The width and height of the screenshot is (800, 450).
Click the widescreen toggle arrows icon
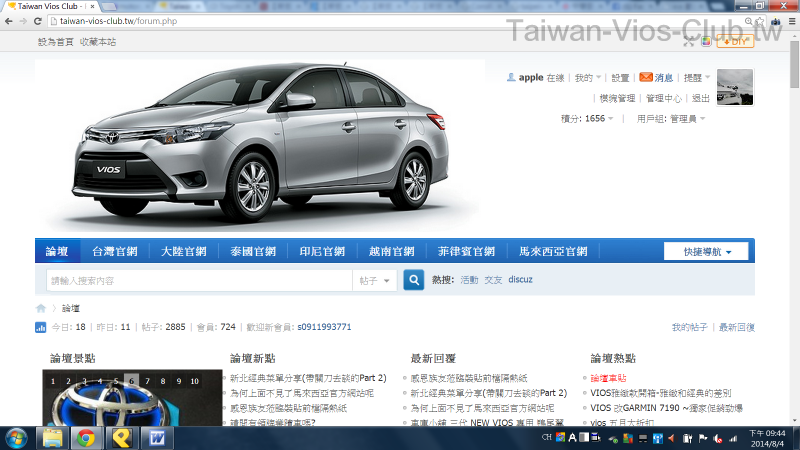coord(689,42)
